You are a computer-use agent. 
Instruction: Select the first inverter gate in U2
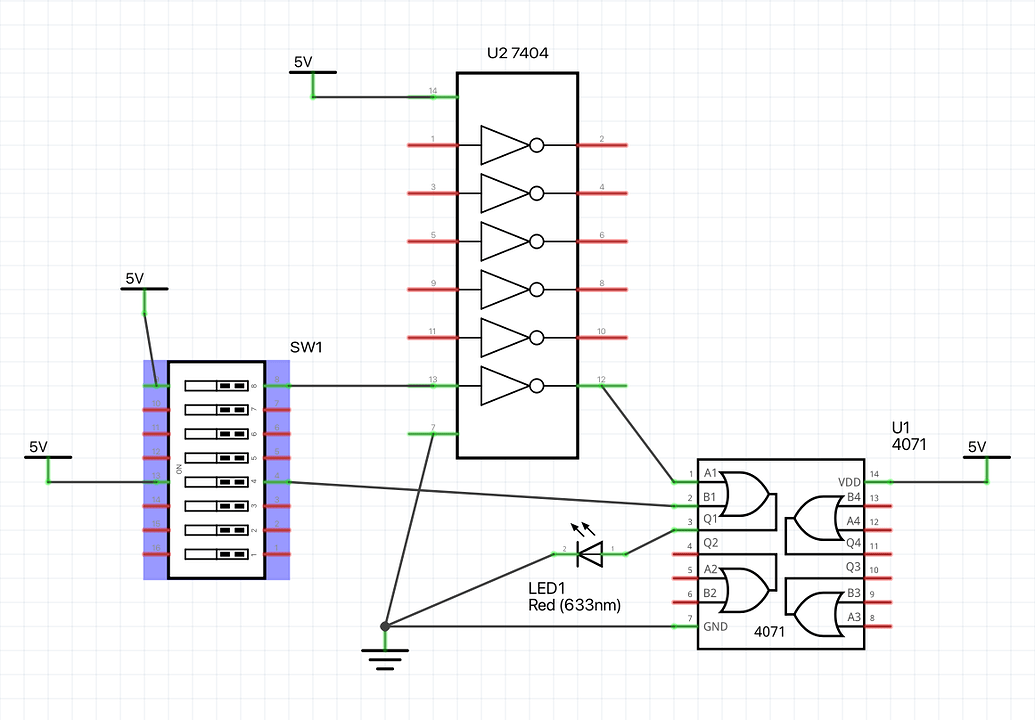tap(505, 144)
